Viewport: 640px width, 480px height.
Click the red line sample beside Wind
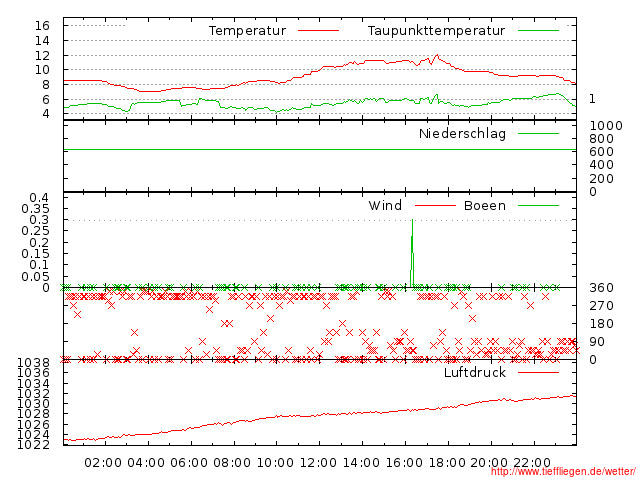pos(435,205)
